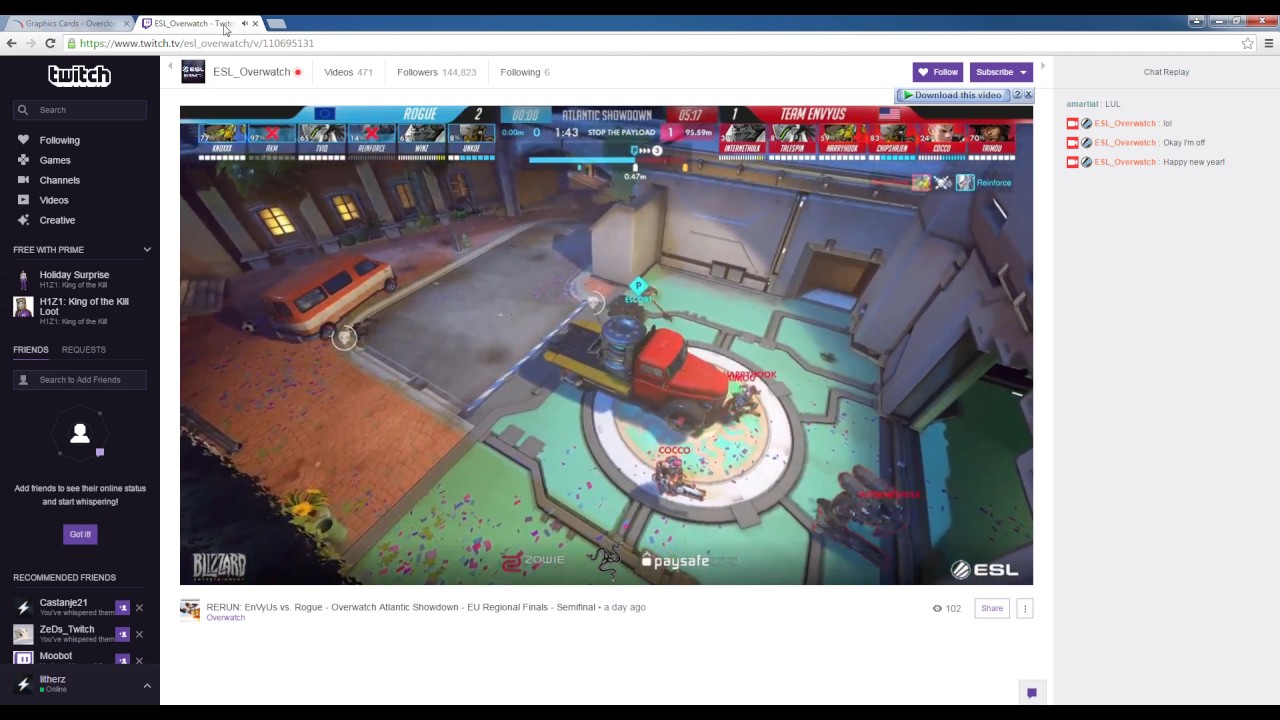
Task: Click the secure lock icon in address bar
Action: point(71,43)
